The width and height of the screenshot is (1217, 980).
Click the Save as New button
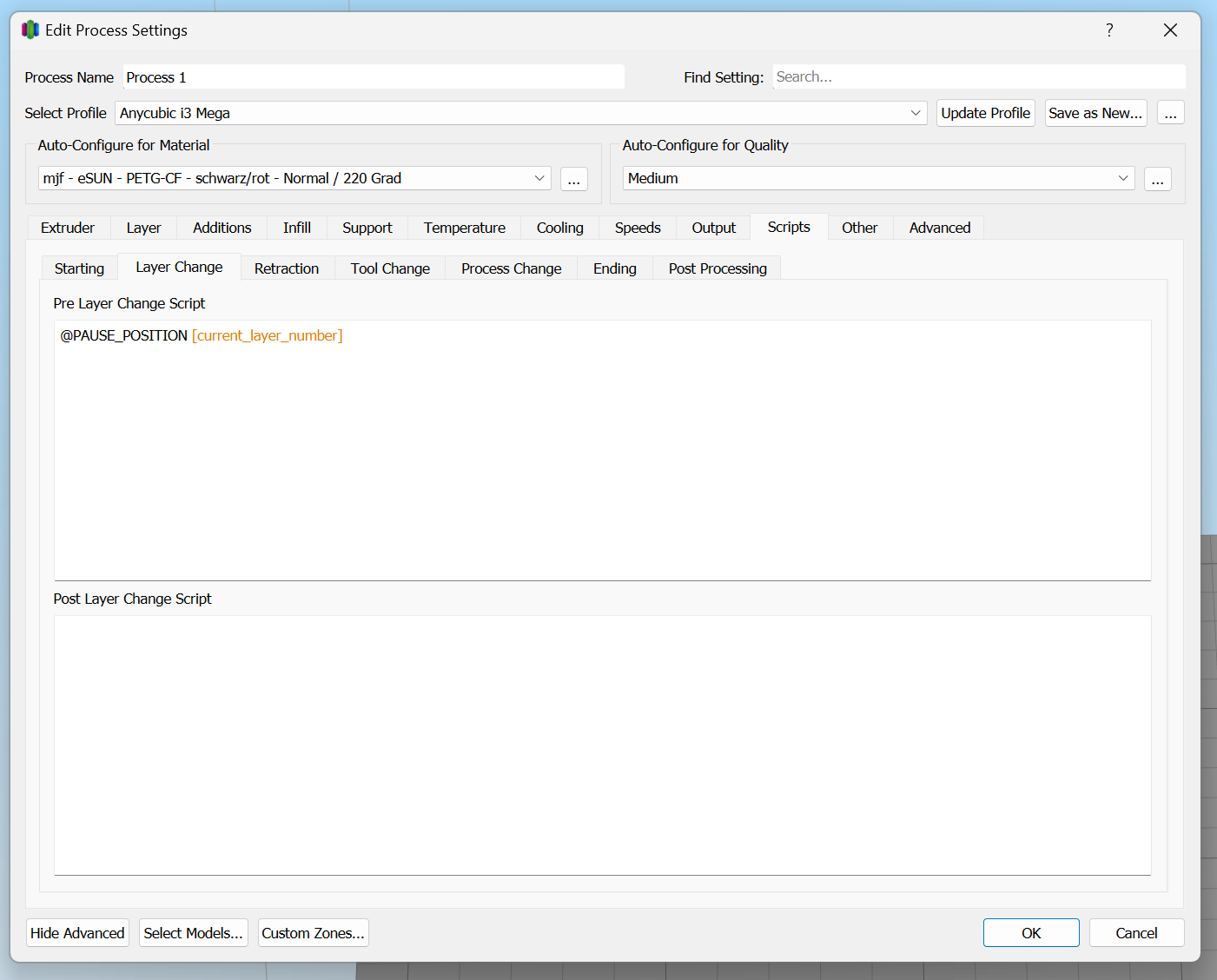[1095, 113]
